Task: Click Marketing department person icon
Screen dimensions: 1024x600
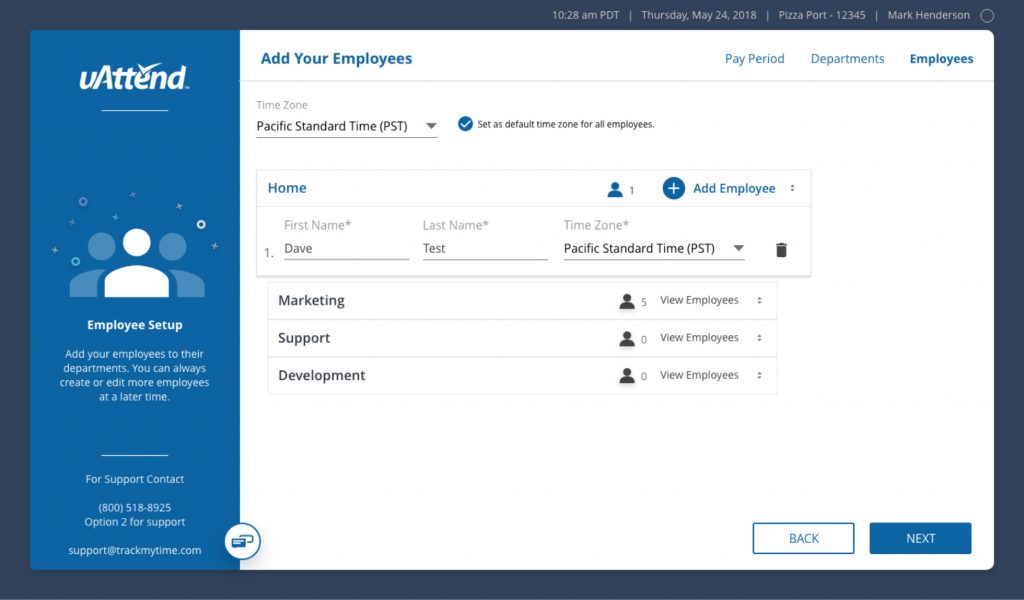Action: pyautogui.click(x=627, y=301)
